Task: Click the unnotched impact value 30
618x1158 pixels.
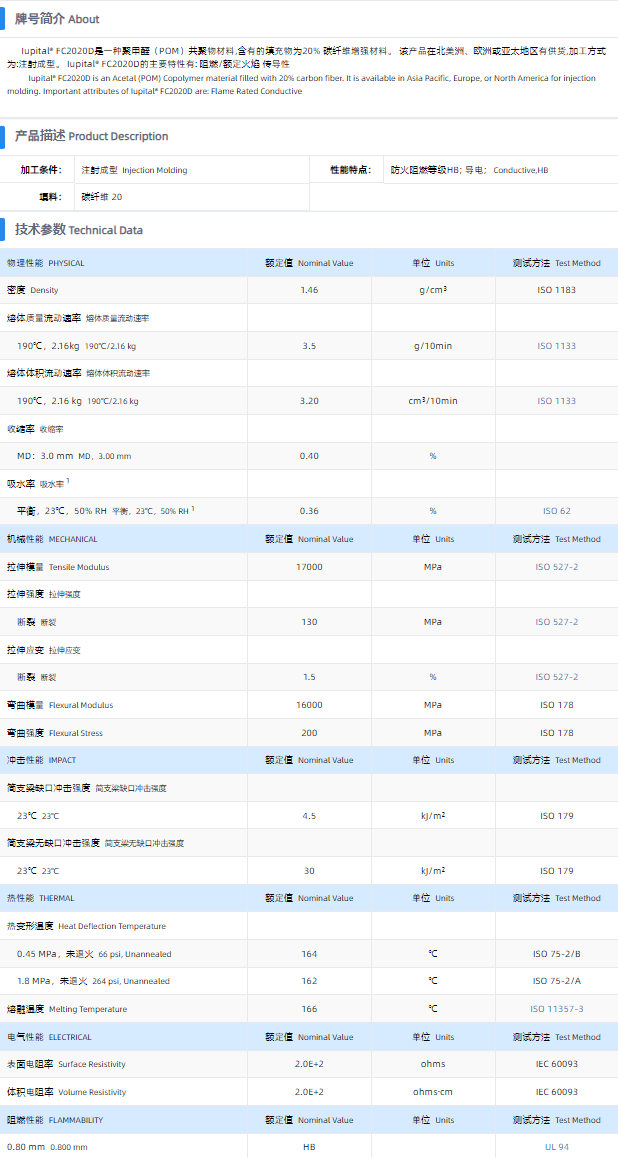Action: (x=309, y=871)
